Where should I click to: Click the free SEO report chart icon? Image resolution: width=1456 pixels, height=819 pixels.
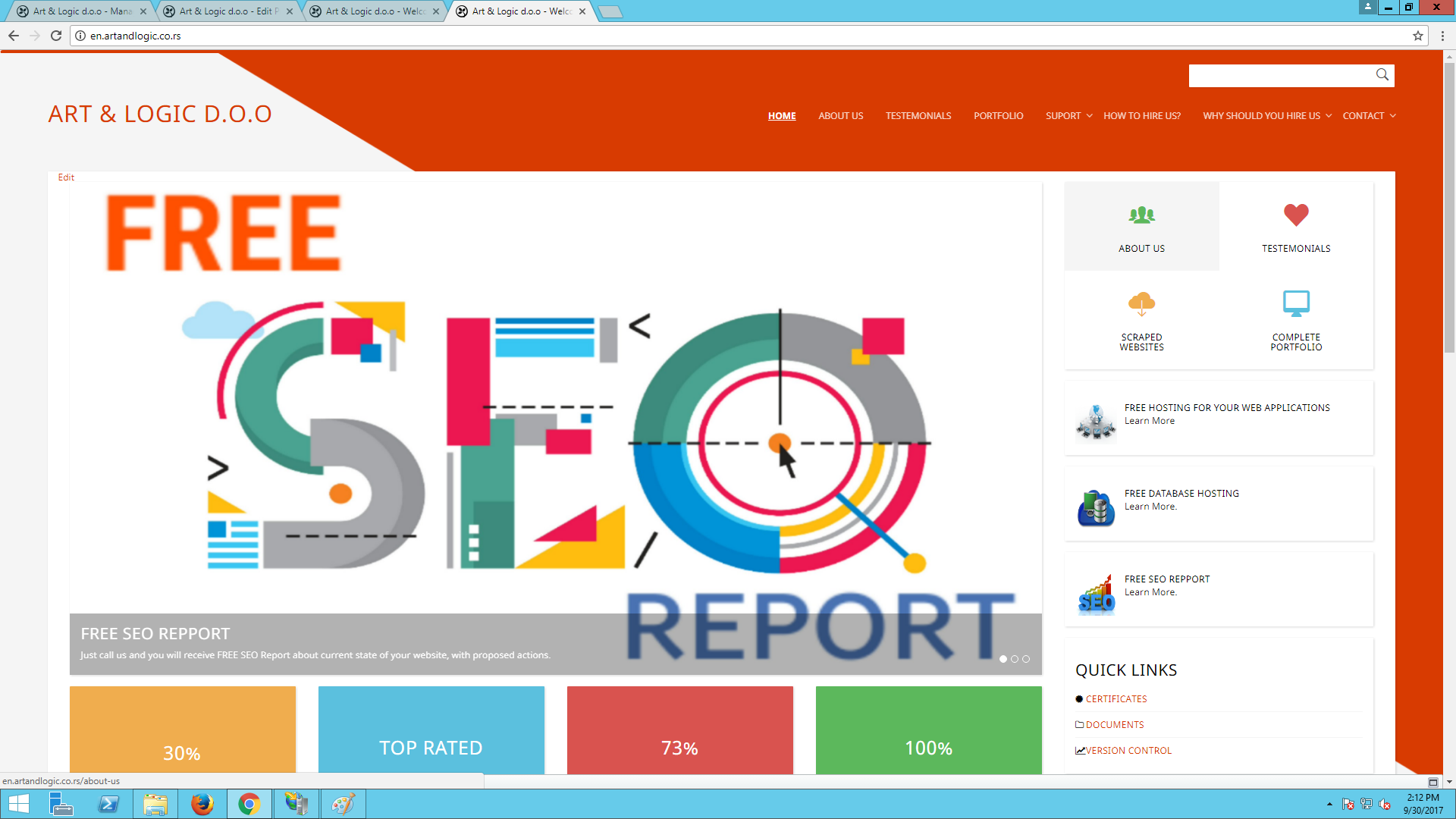click(x=1096, y=593)
